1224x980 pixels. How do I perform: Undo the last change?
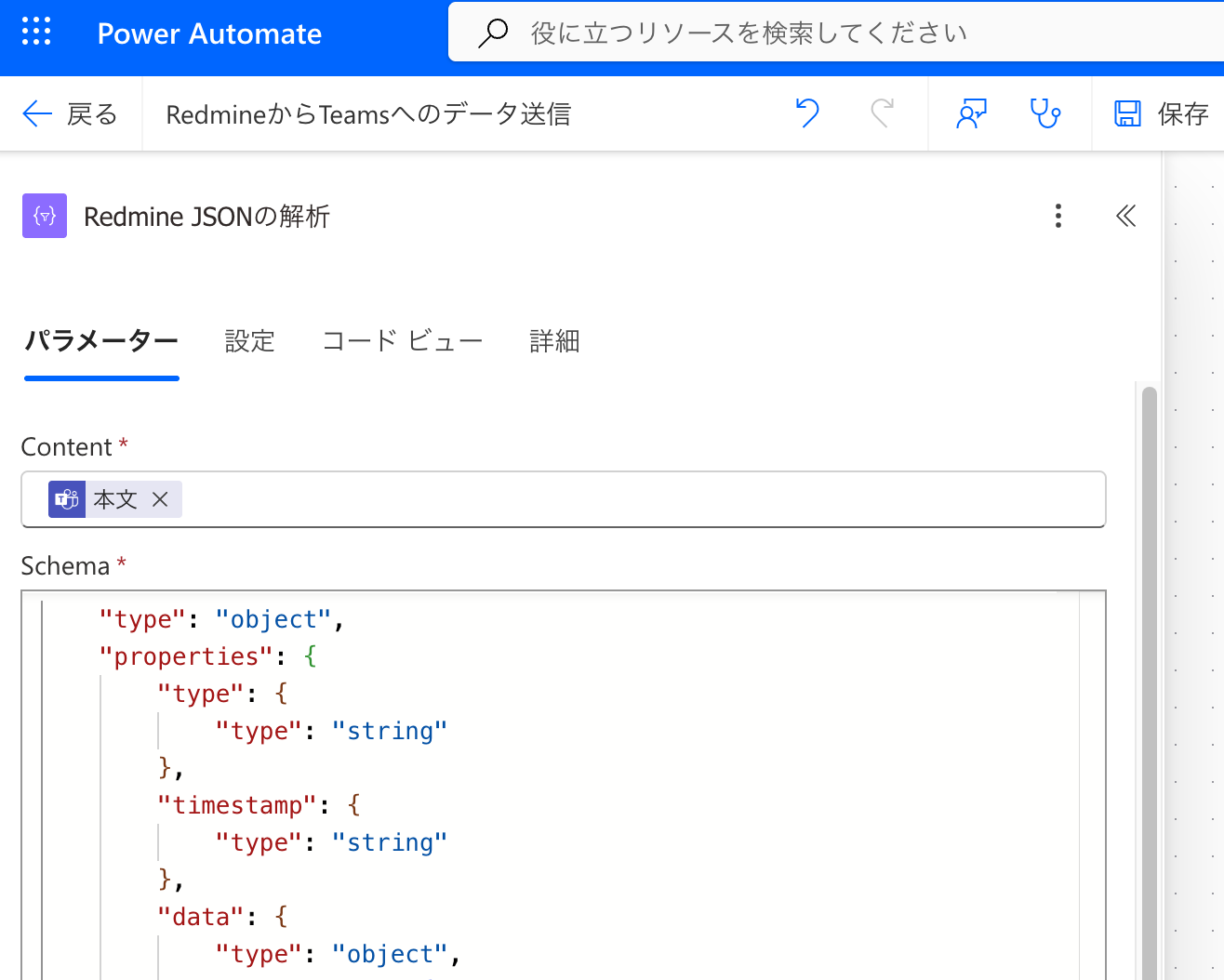pos(807,113)
